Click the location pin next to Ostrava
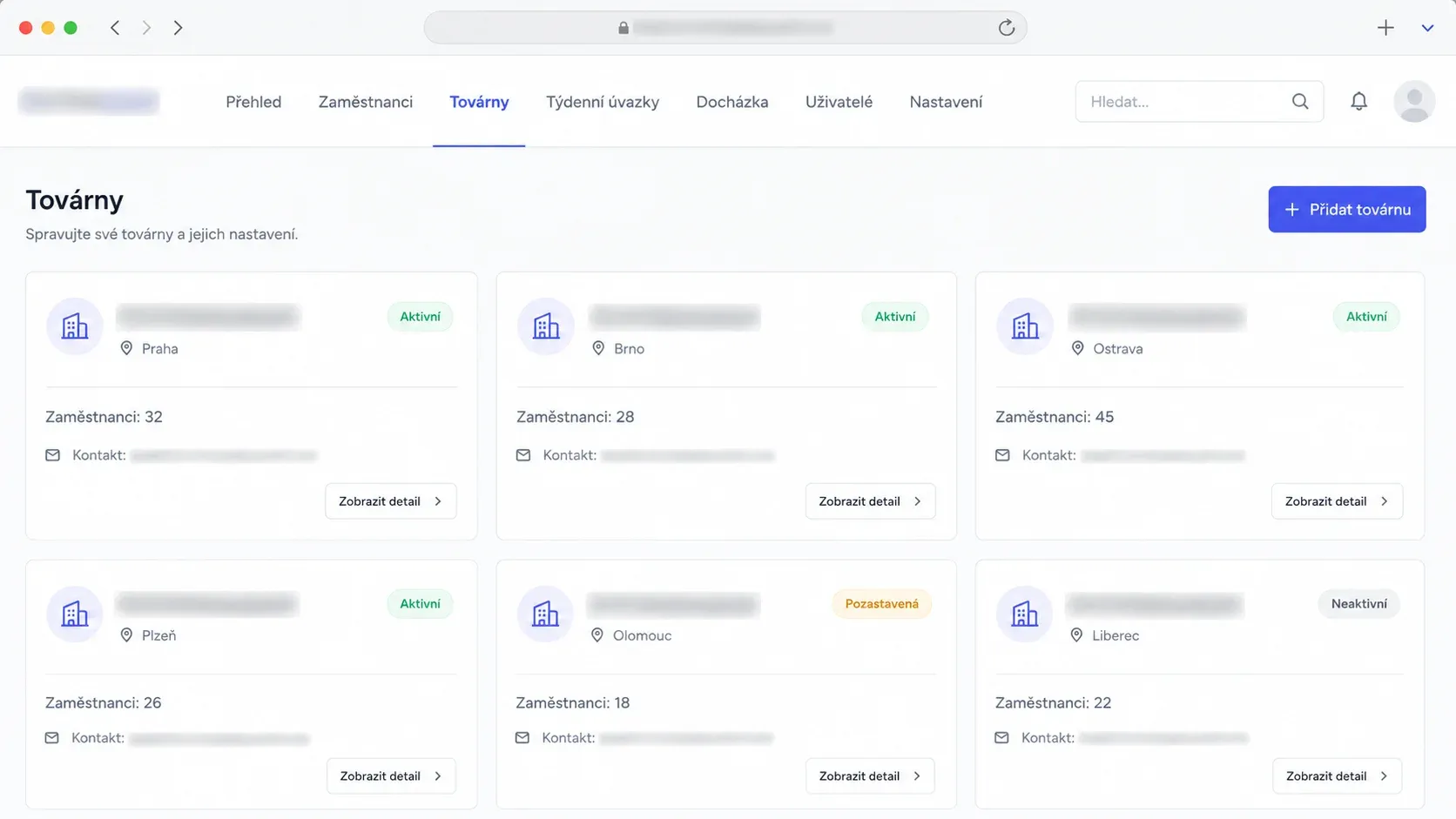 click(x=1077, y=348)
